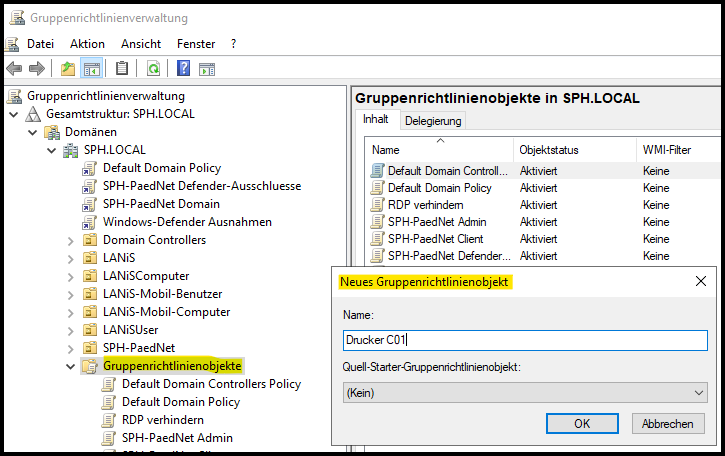Open the Aktion menu
Screen dimensions: 725x456
tap(87, 44)
